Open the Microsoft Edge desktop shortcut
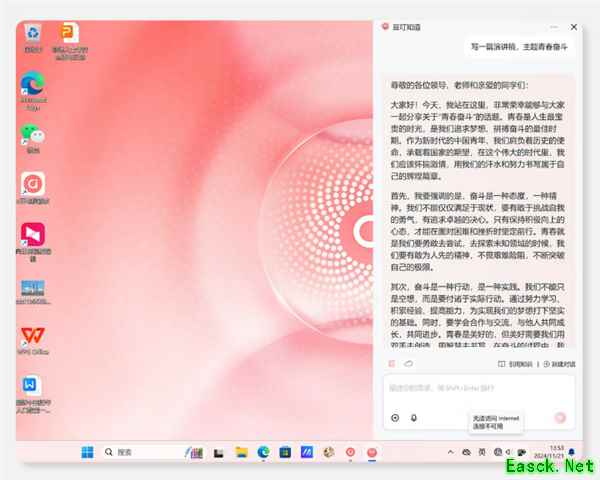 (33, 86)
